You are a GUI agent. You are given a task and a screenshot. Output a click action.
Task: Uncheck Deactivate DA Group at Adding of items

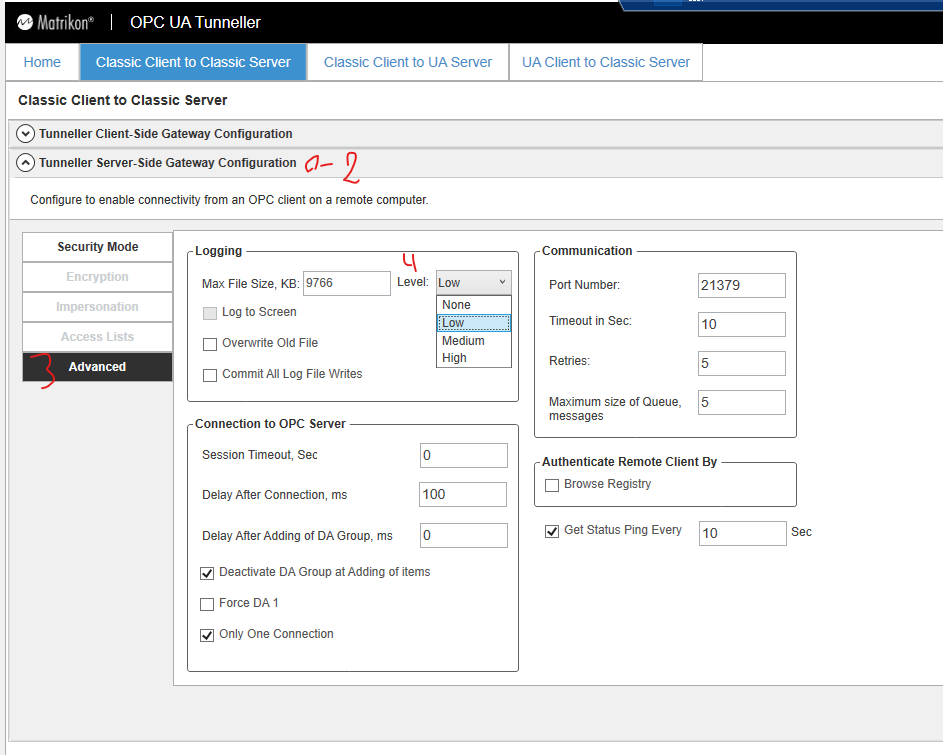point(207,573)
